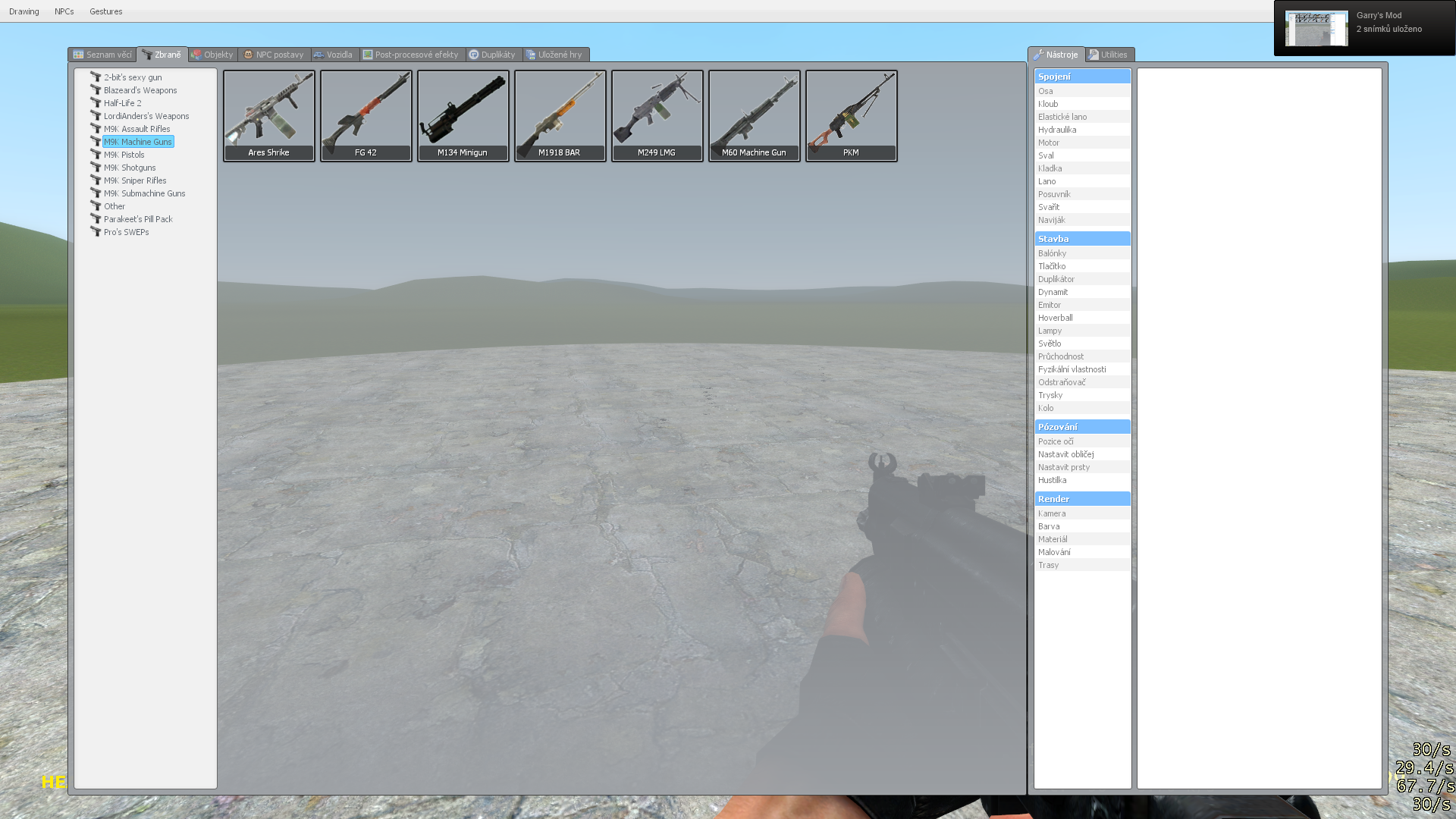Select the Hoverball tool
The width and height of the screenshot is (1456, 819).
tap(1082, 318)
